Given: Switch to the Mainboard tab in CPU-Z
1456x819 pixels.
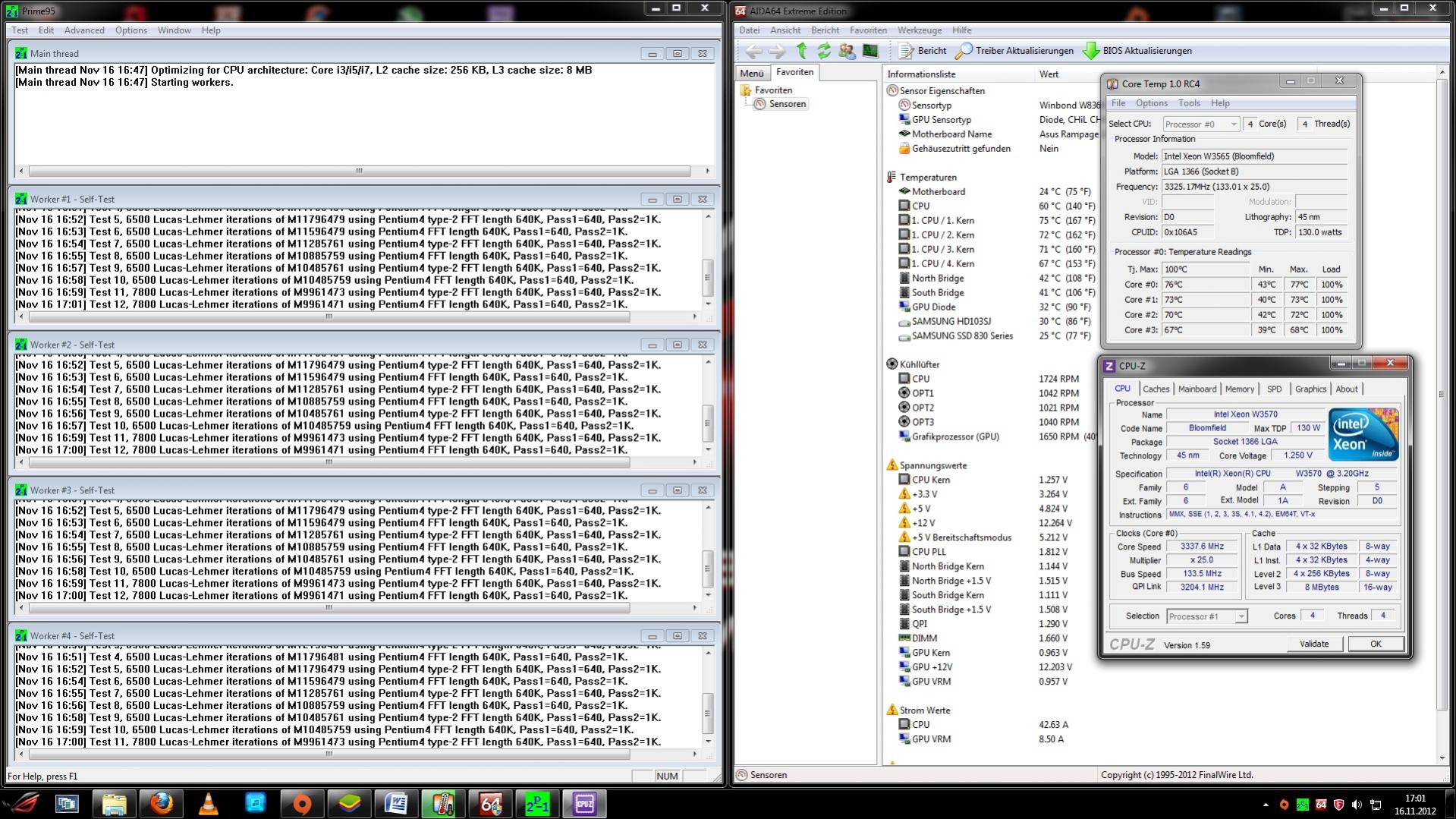Looking at the screenshot, I should (x=1197, y=389).
